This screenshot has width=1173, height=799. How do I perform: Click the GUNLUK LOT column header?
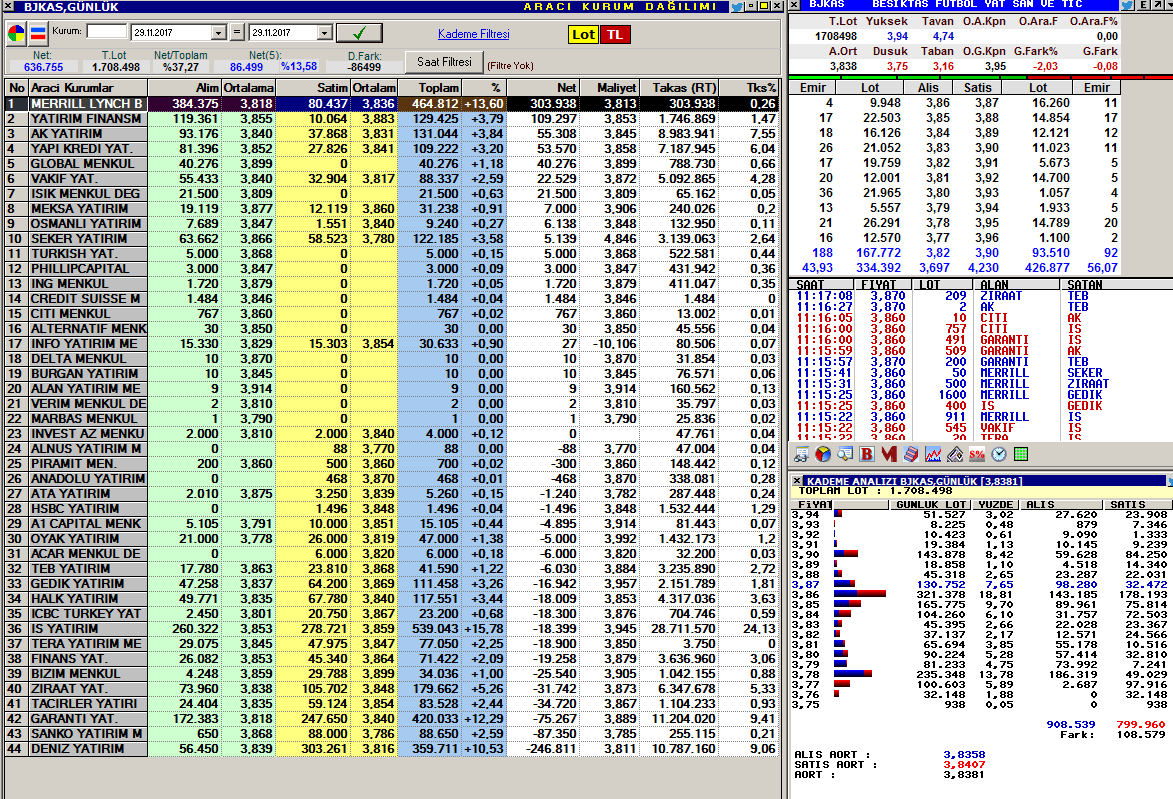click(931, 505)
